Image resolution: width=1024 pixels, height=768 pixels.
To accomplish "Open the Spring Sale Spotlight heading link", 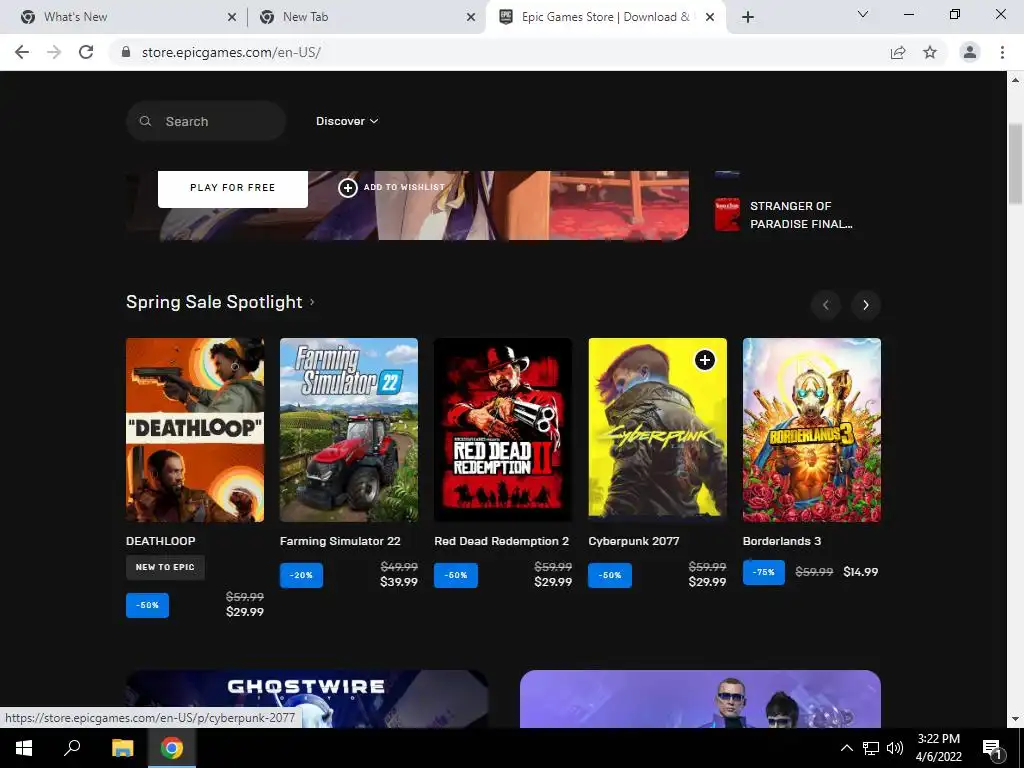I will pyautogui.click(x=220, y=302).
